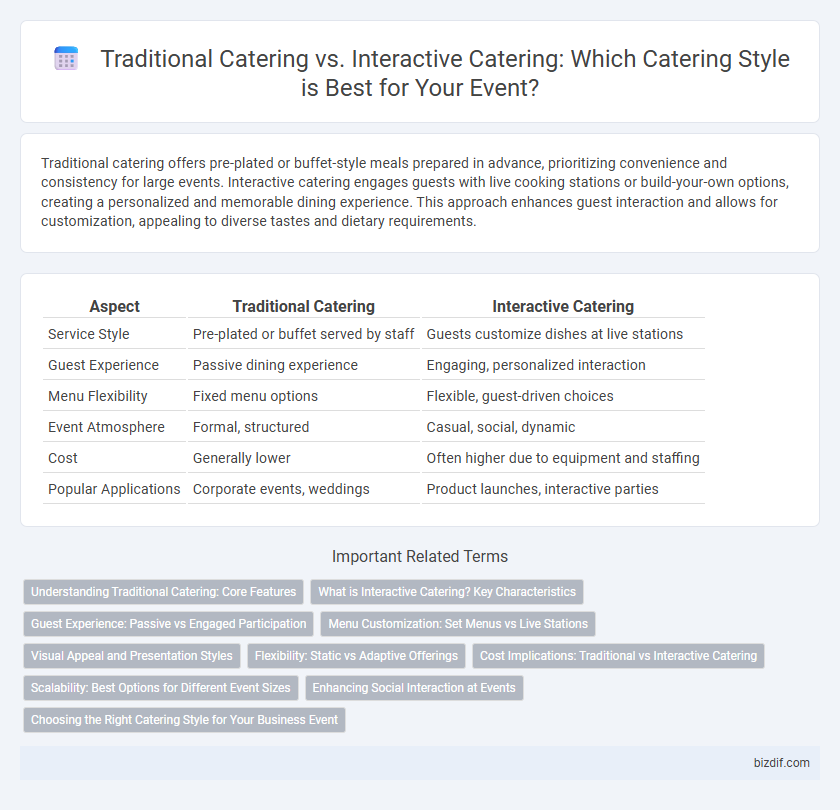
Task: Click the 'Interactive Catering' column header
Action: pos(563,306)
